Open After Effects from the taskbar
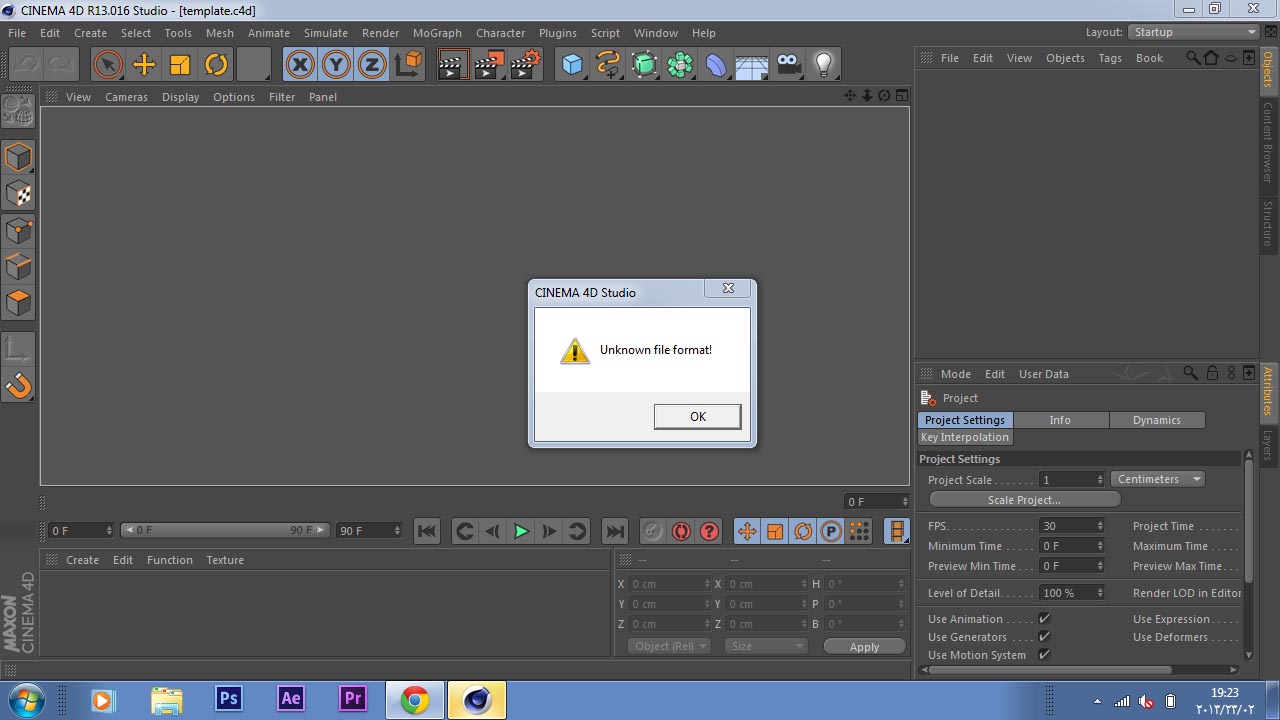 (x=291, y=699)
